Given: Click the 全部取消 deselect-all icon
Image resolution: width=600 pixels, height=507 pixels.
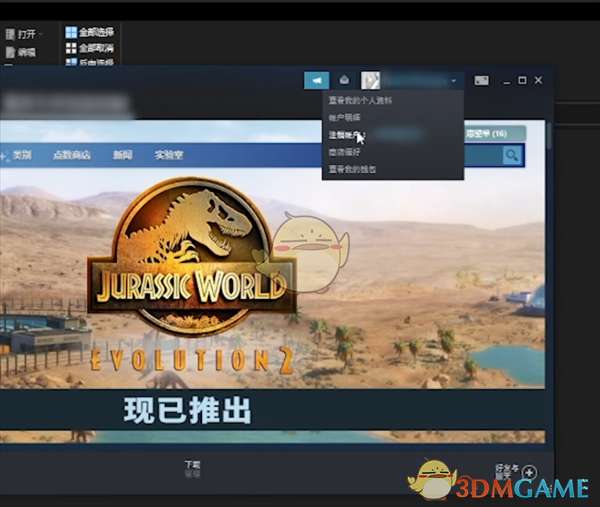Looking at the screenshot, I should click(x=71, y=48).
